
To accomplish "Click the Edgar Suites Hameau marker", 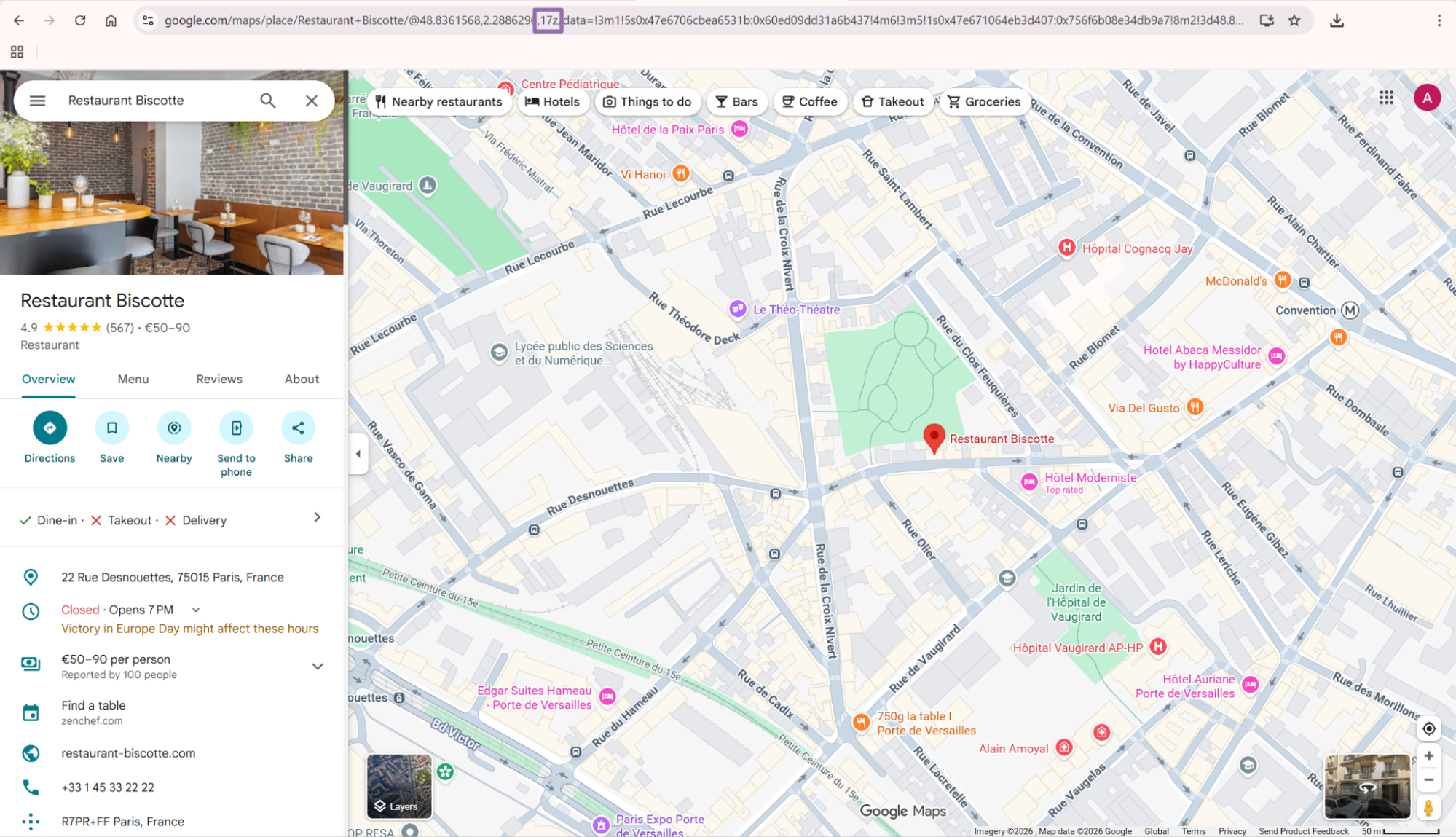I will pos(607,697).
